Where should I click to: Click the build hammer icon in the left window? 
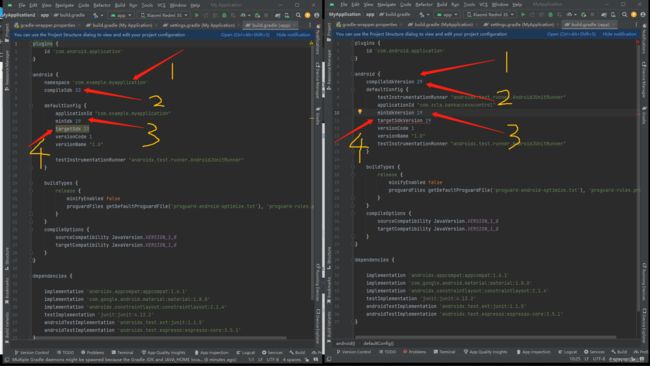[96, 15]
